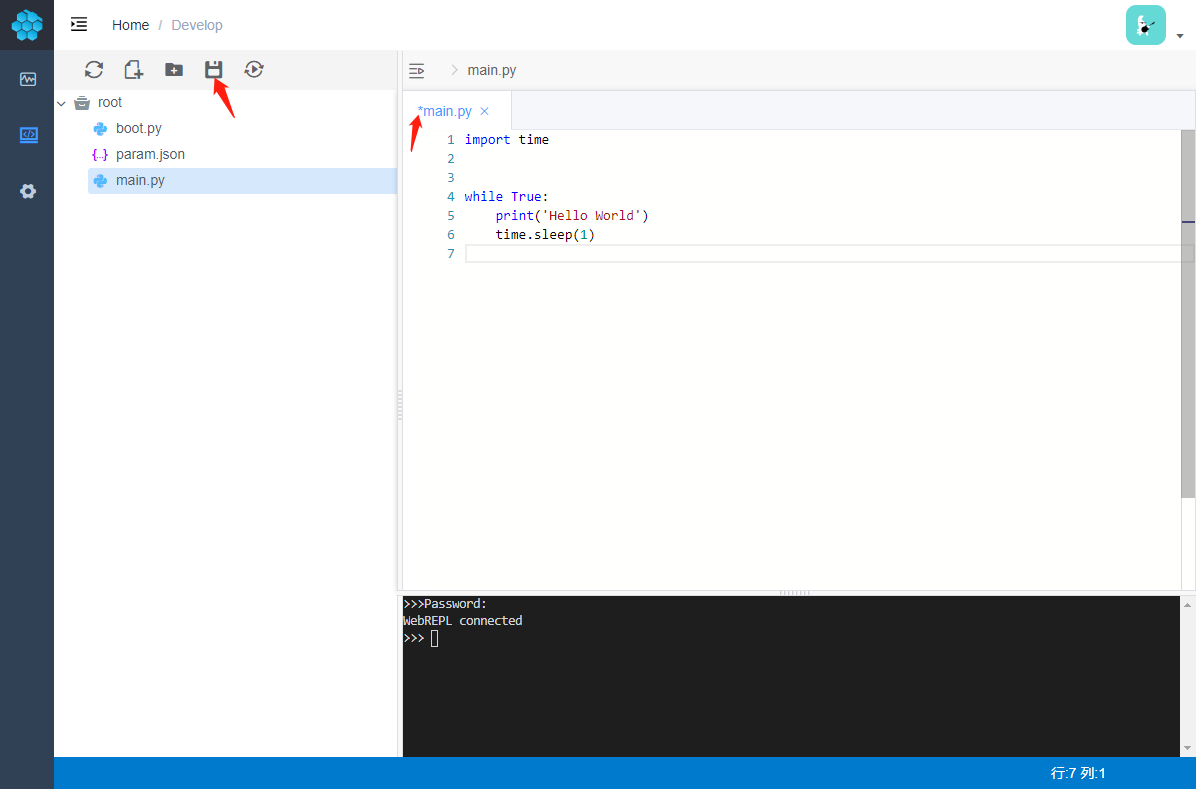
Task: Click the Develop breadcrumb
Action: click(x=197, y=25)
